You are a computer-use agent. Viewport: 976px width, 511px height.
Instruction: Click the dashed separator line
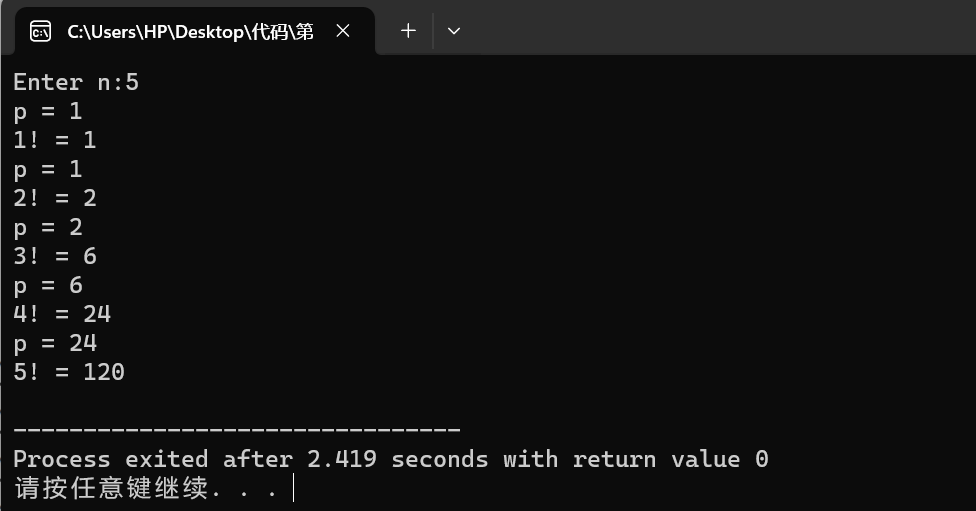[237, 429]
